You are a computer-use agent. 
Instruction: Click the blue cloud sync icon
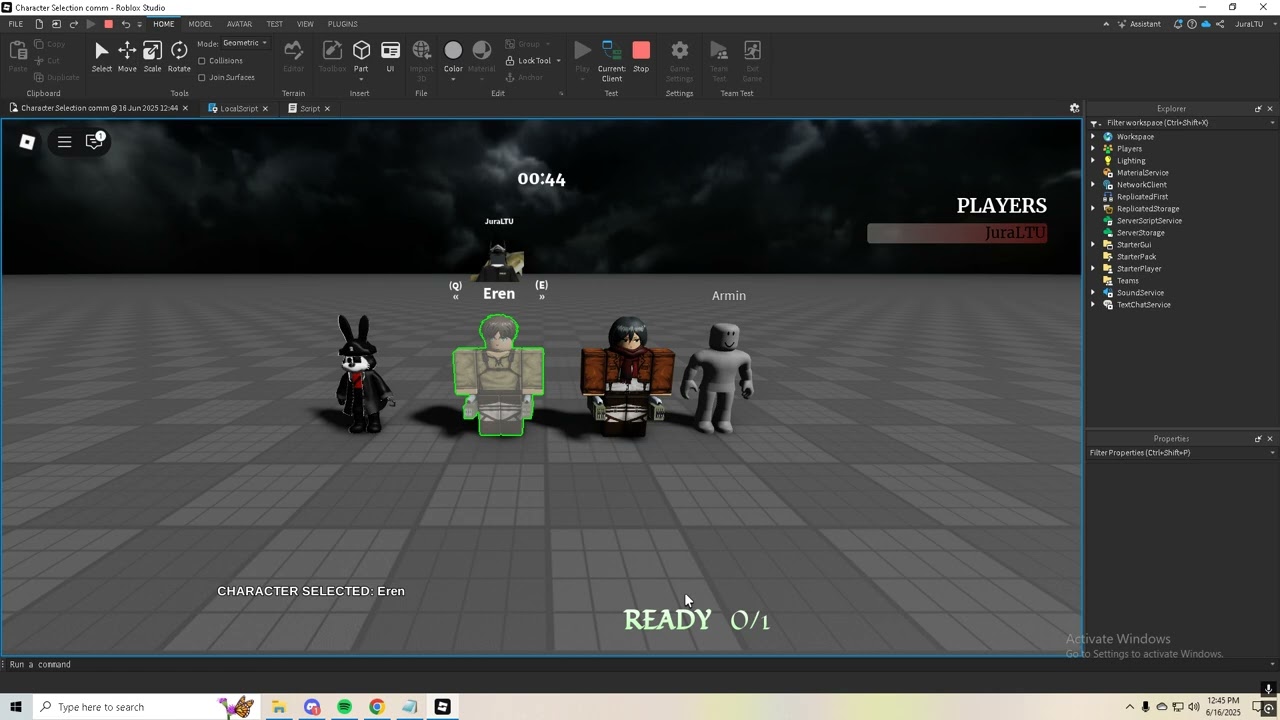click(1206, 24)
